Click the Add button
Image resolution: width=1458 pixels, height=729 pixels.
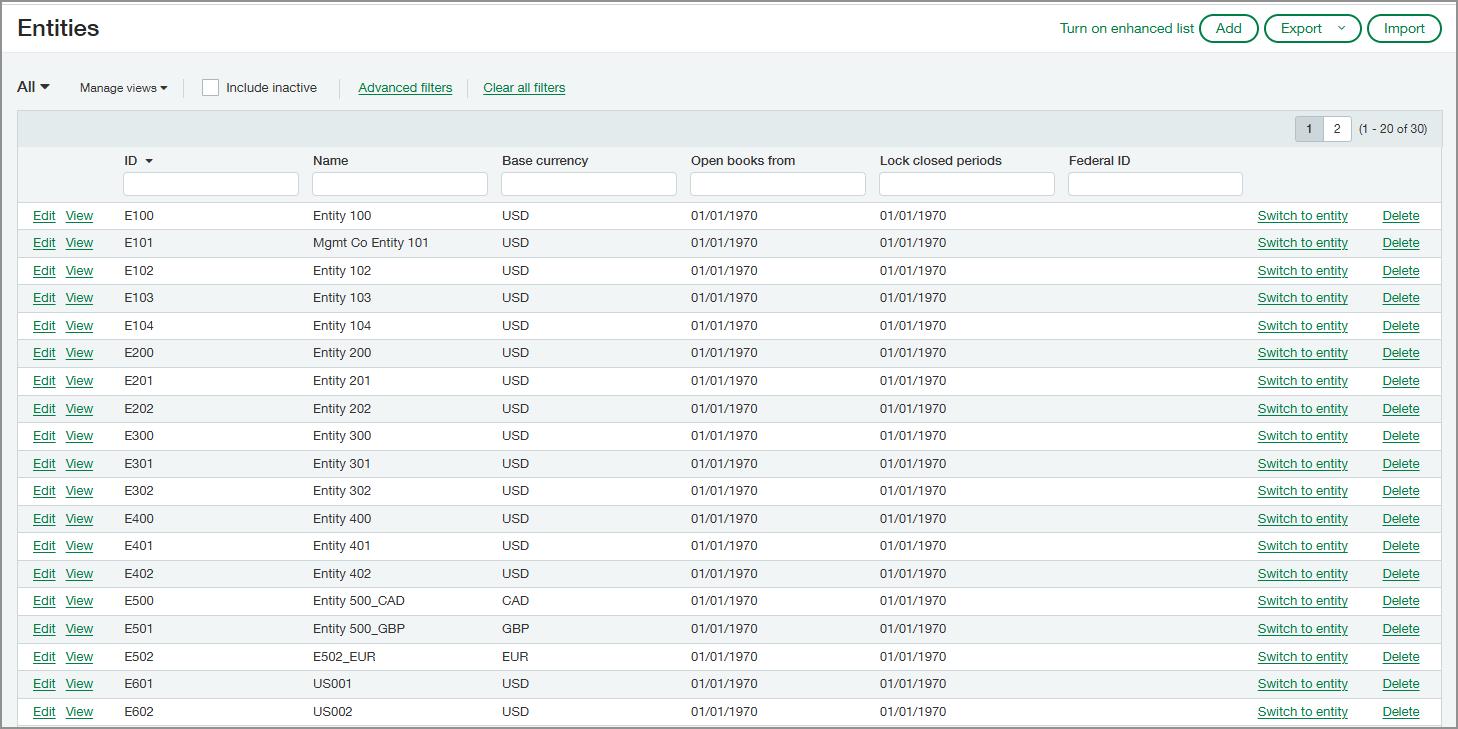[1228, 28]
